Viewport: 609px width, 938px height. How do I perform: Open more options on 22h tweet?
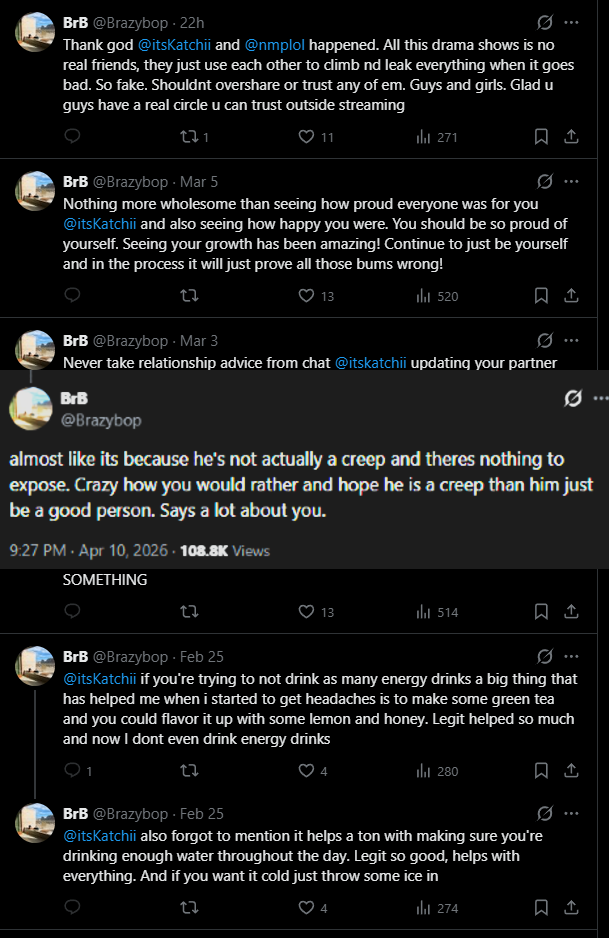[571, 22]
